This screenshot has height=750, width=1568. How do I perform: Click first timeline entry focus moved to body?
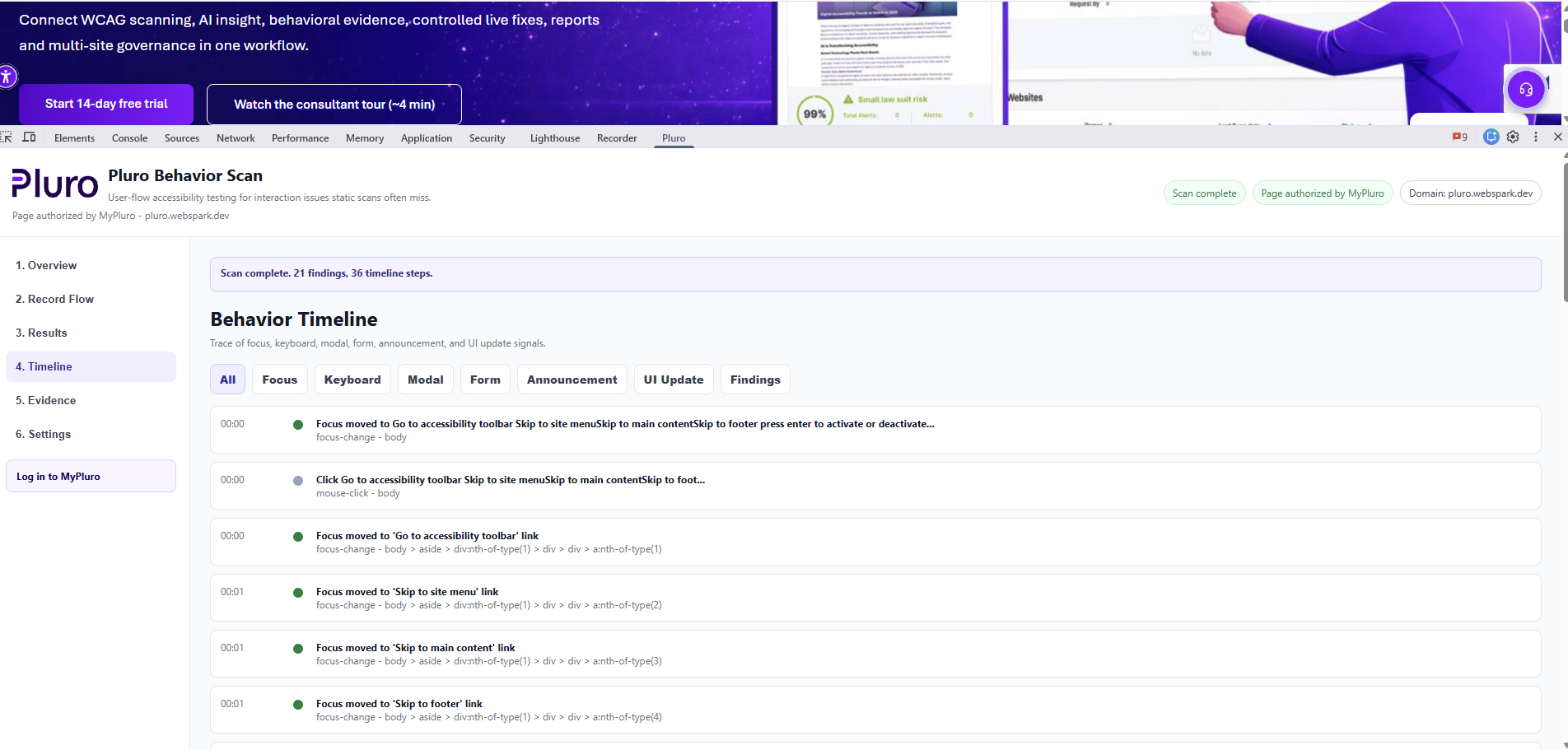point(875,430)
